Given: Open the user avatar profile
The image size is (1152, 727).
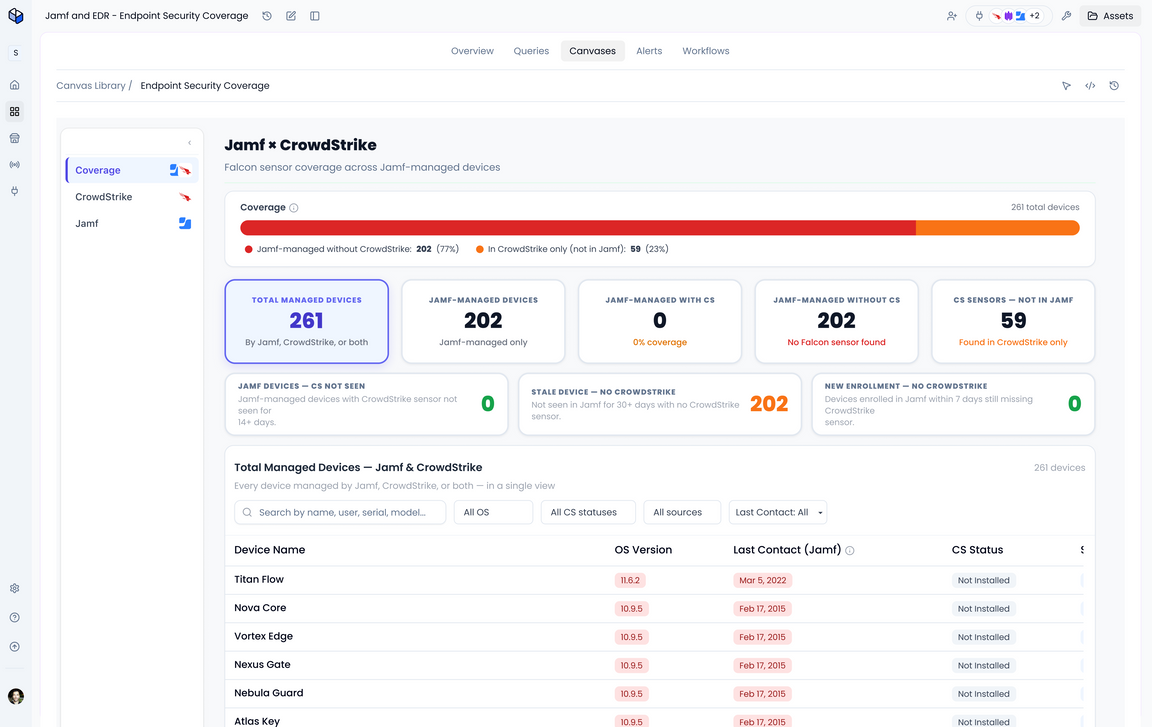Looking at the screenshot, I should click(x=15, y=696).
